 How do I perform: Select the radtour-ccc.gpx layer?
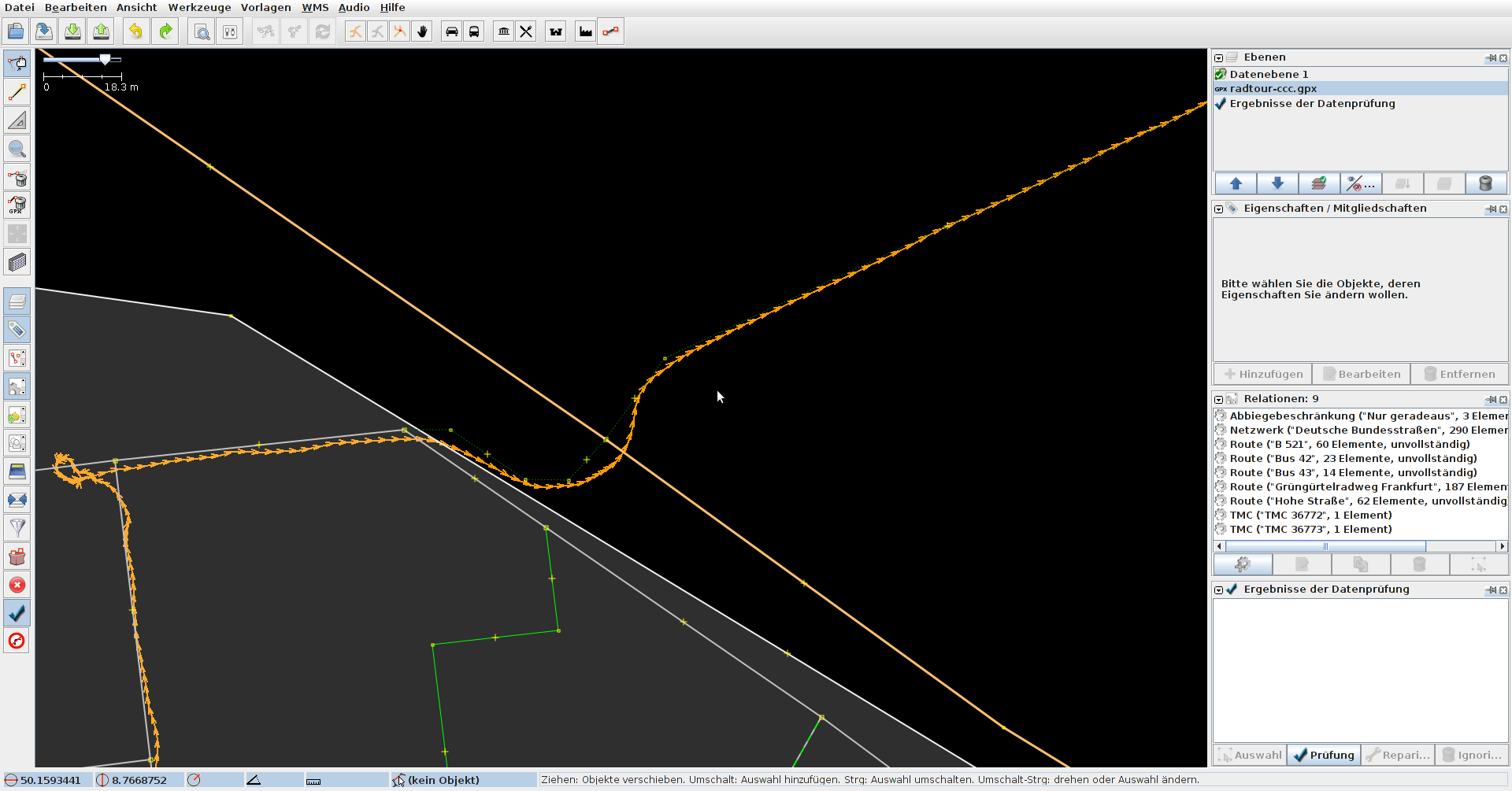pyautogui.click(x=1273, y=89)
